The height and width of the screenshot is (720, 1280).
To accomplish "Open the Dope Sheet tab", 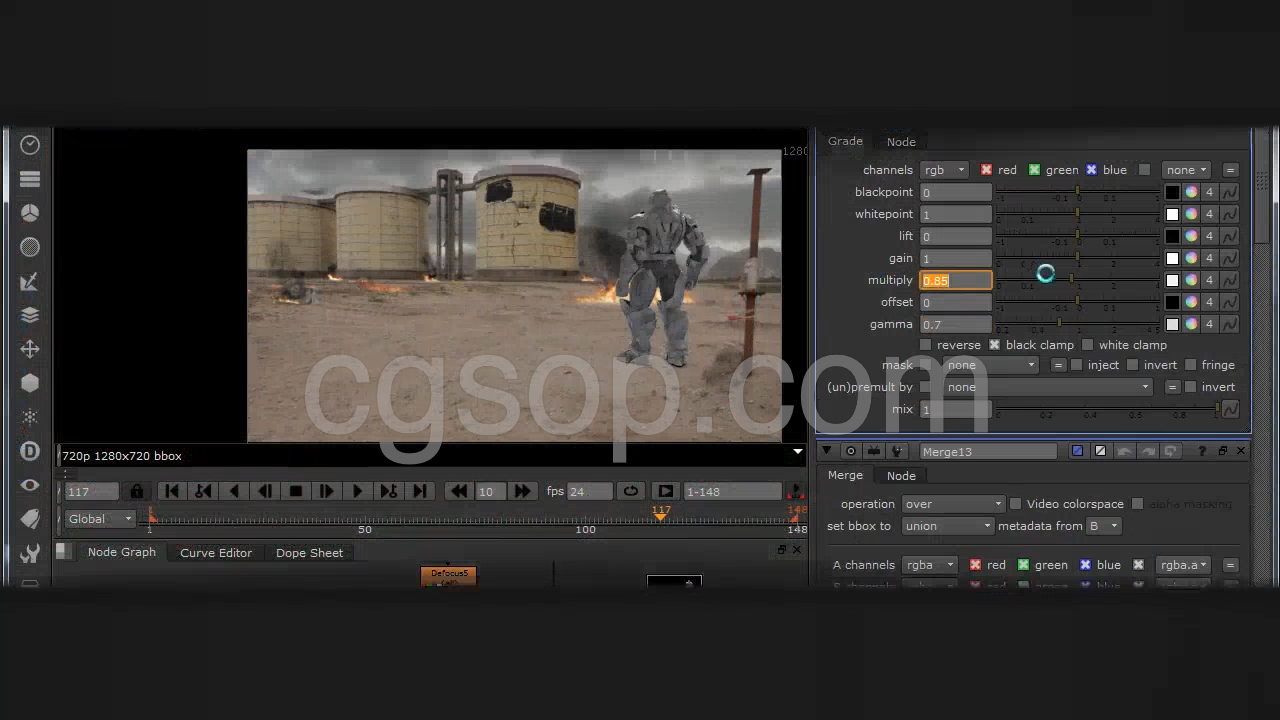I will click(309, 553).
